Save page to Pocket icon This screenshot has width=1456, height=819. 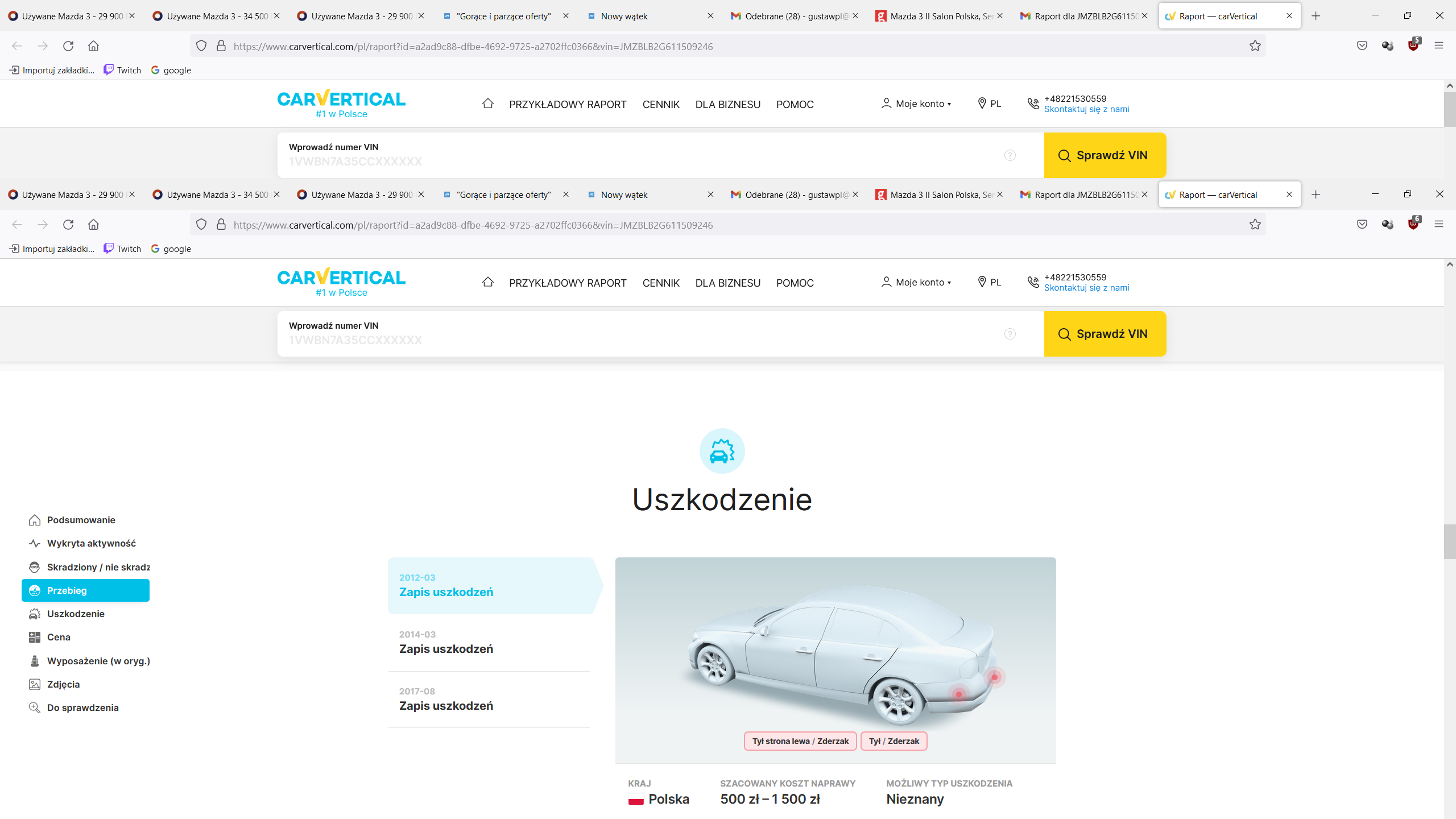click(x=1362, y=225)
